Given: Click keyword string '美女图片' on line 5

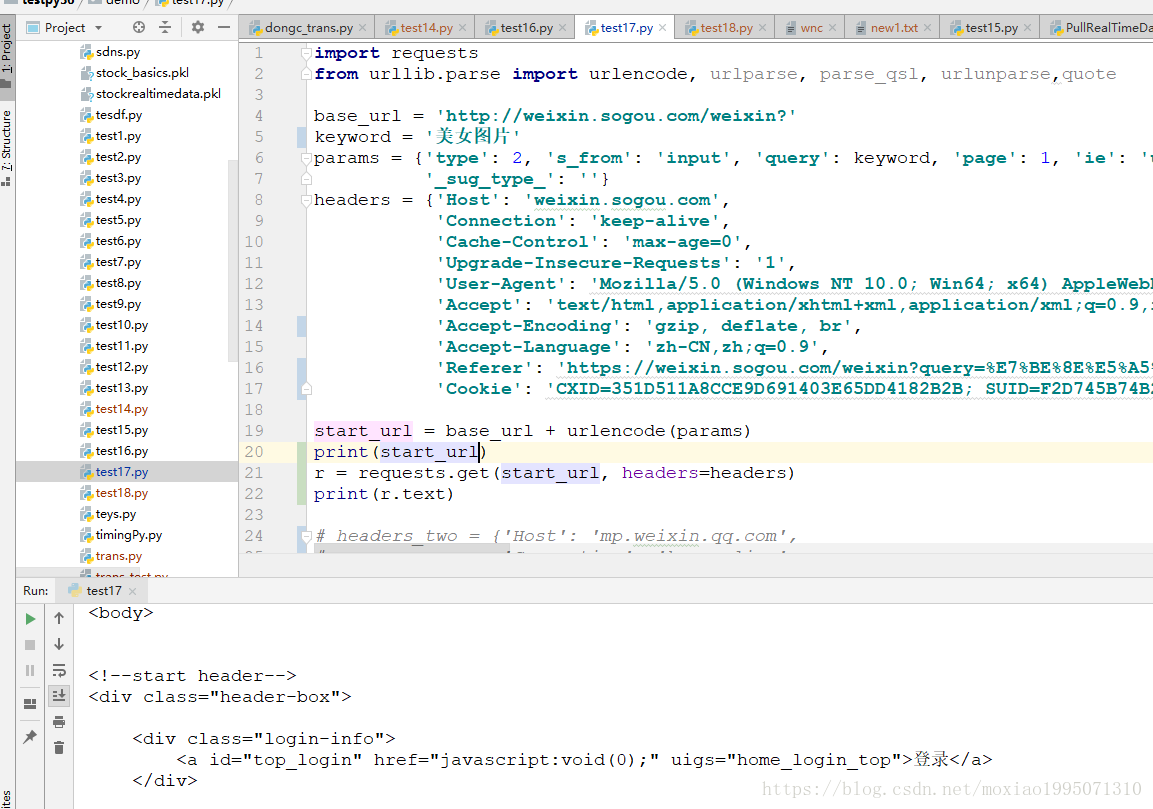Looking at the screenshot, I should pyautogui.click(x=472, y=137).
